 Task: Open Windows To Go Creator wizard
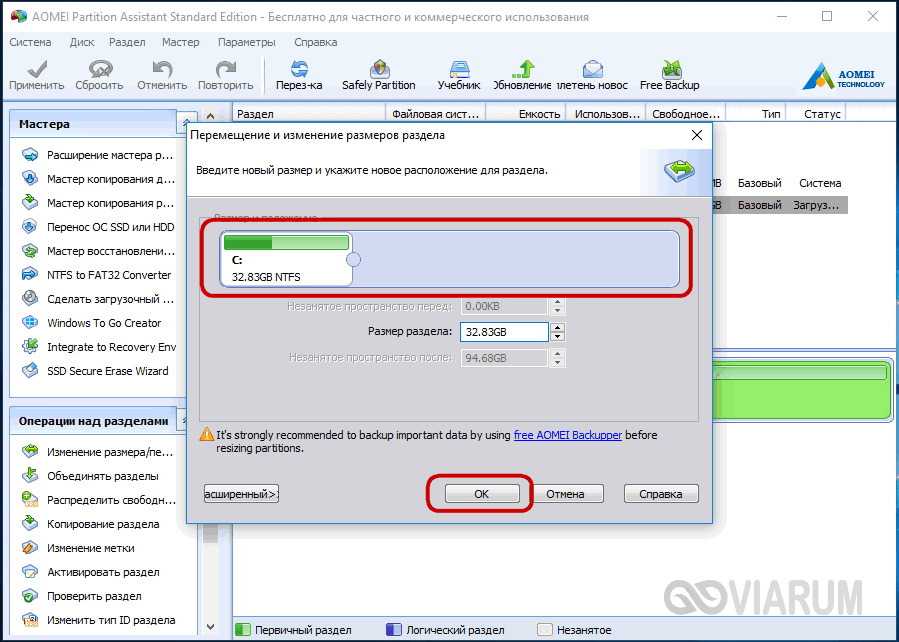point(104,323)
